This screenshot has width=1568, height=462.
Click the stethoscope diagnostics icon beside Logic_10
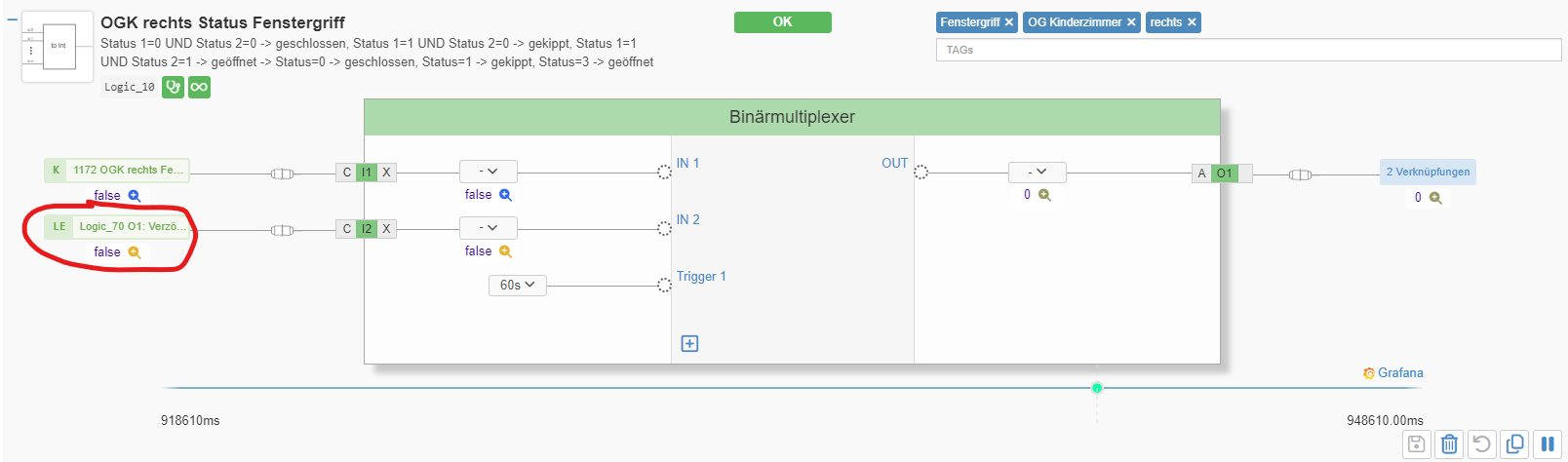tap(173, 87)
